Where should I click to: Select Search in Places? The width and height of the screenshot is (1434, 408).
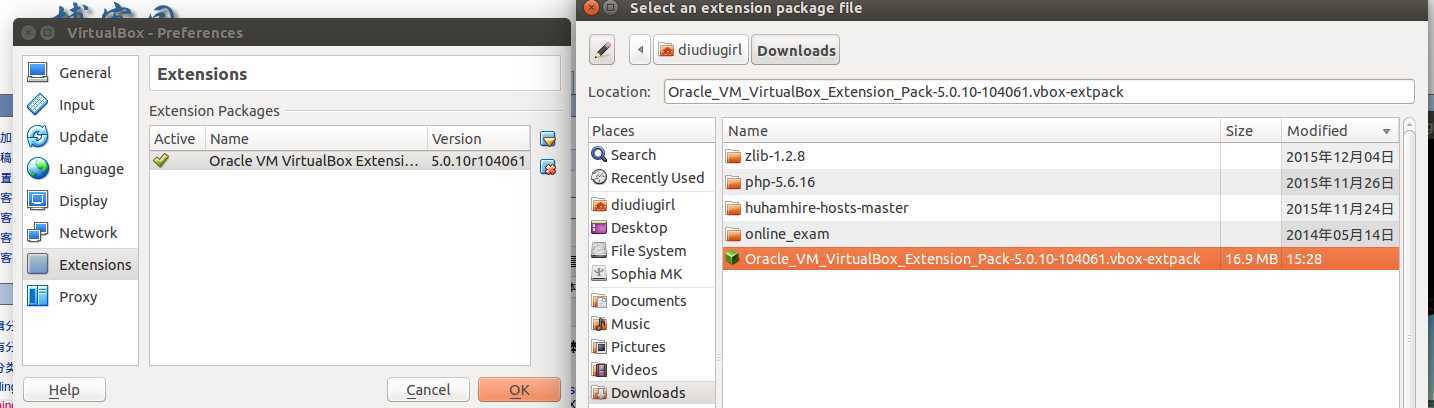point(652,154)
